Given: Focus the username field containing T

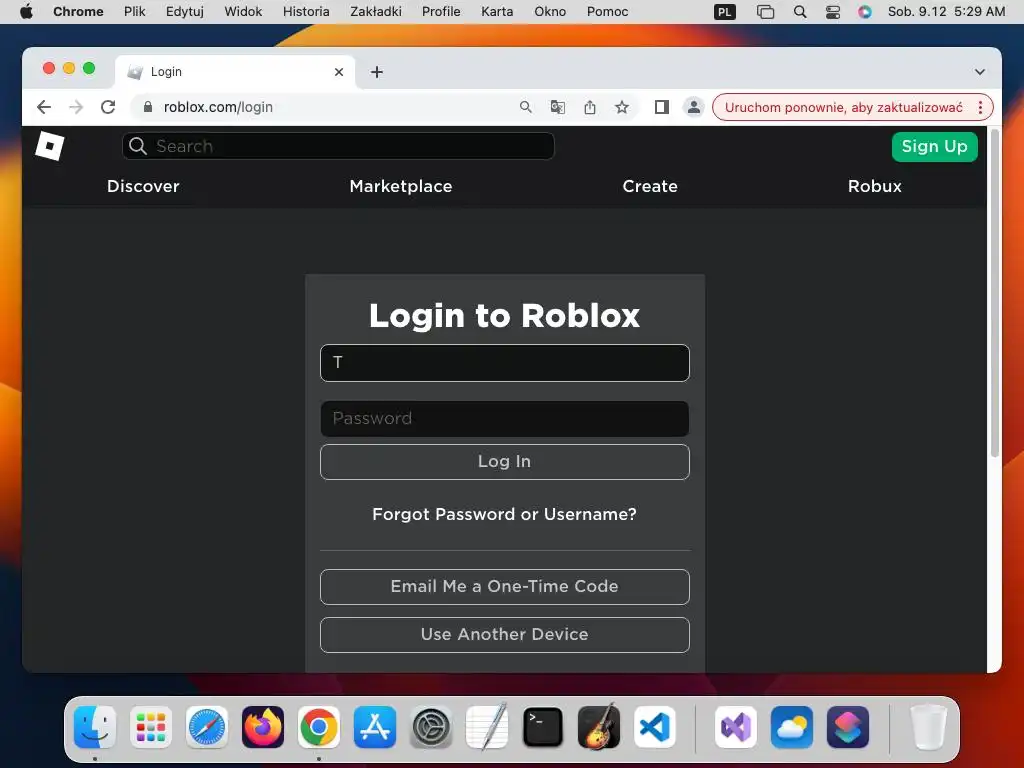Looking at the screenshot, I should point(505,363).
